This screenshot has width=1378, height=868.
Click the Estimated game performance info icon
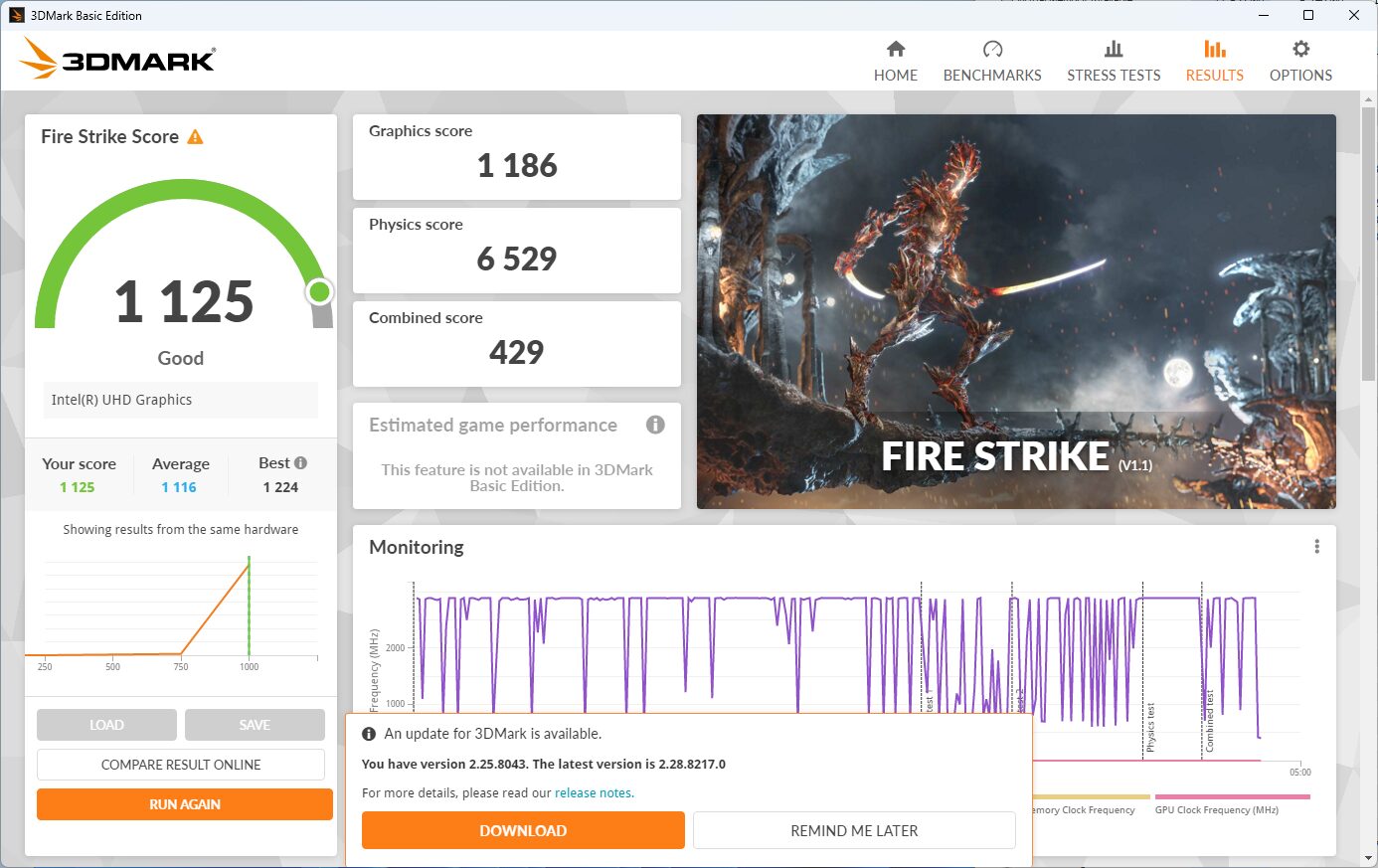tap(655, 425)
